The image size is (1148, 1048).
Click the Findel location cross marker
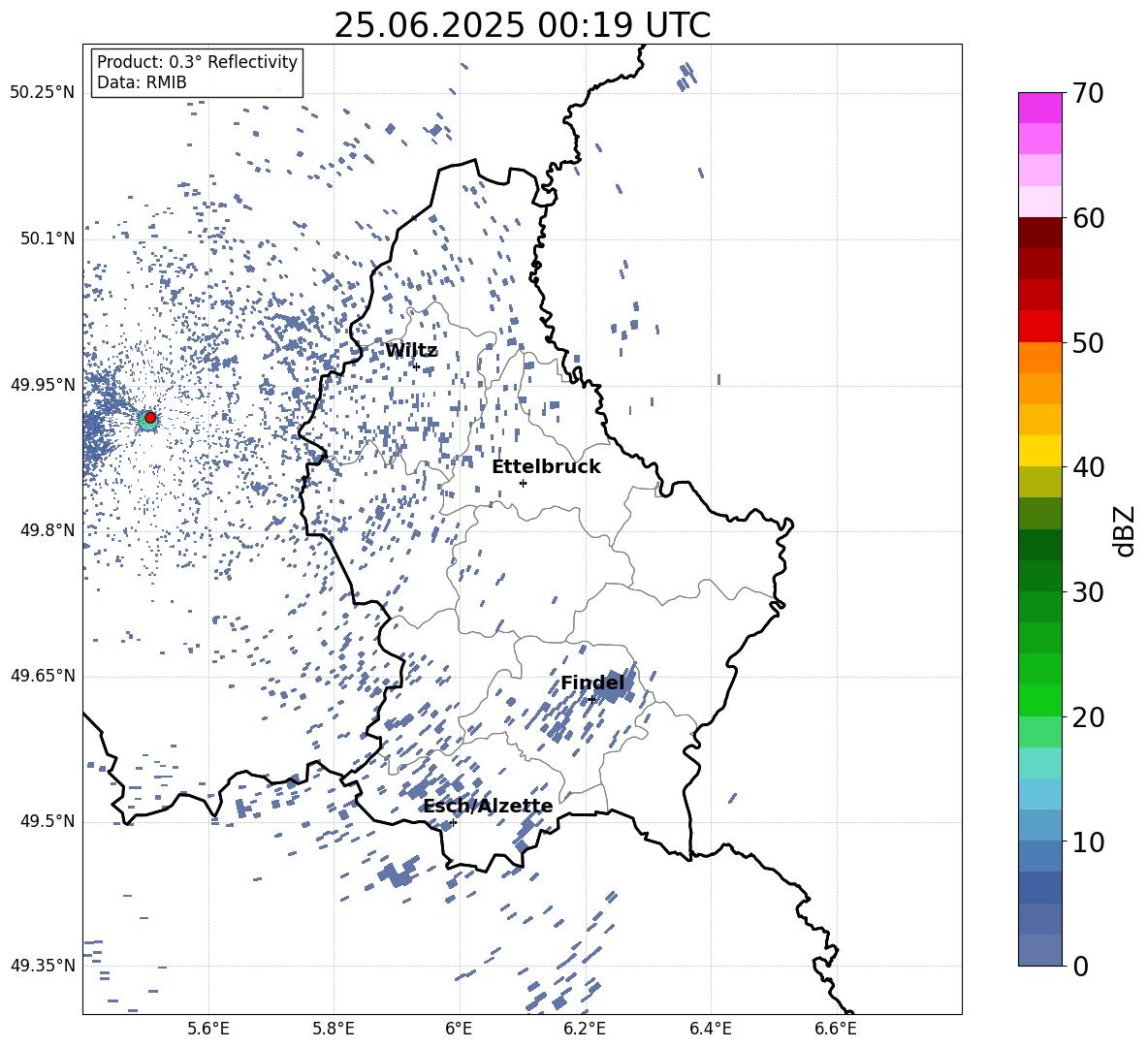tap(591, 699)
